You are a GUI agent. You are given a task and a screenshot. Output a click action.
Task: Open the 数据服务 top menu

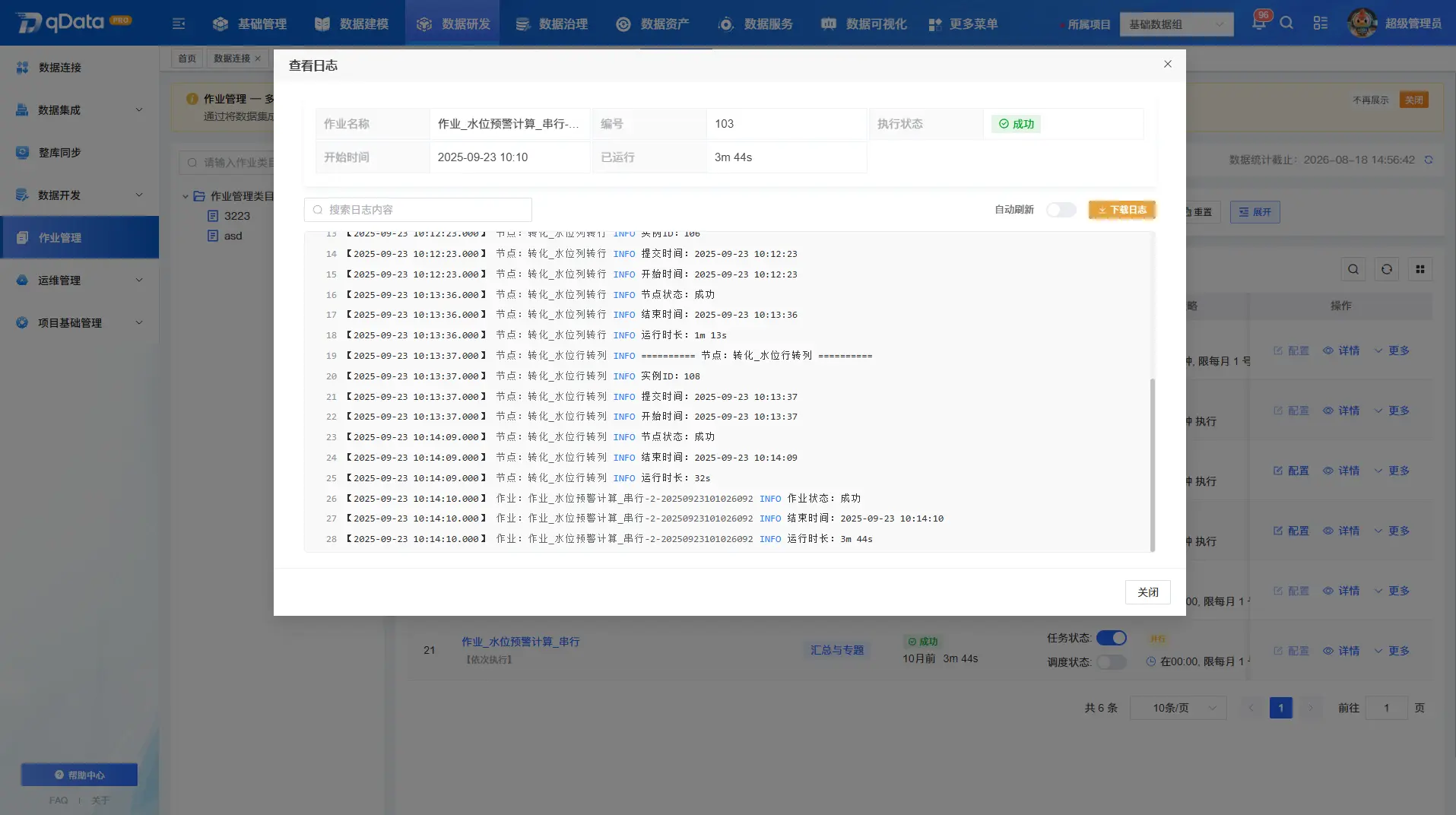[x=755, y=24]
